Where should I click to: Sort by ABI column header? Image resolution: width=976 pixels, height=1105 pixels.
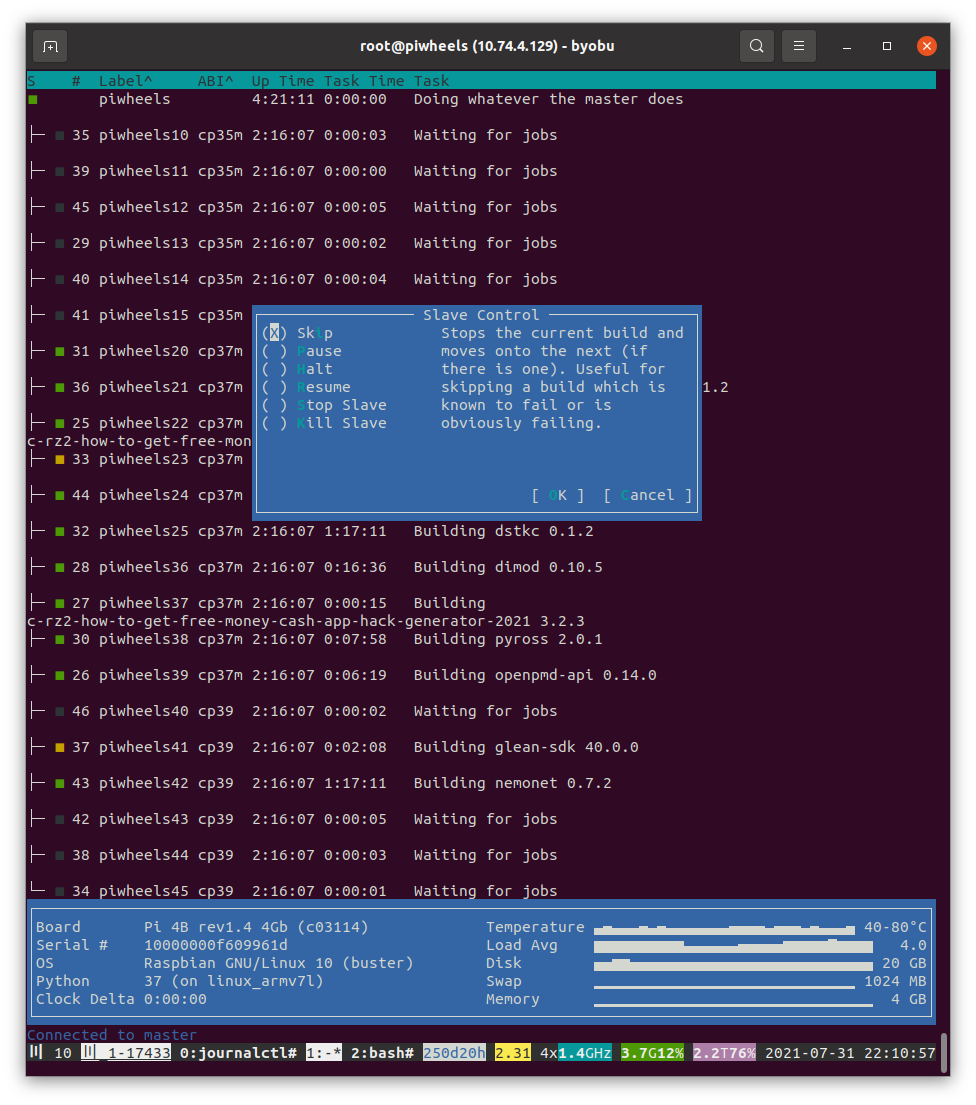[x=216, y=81]
